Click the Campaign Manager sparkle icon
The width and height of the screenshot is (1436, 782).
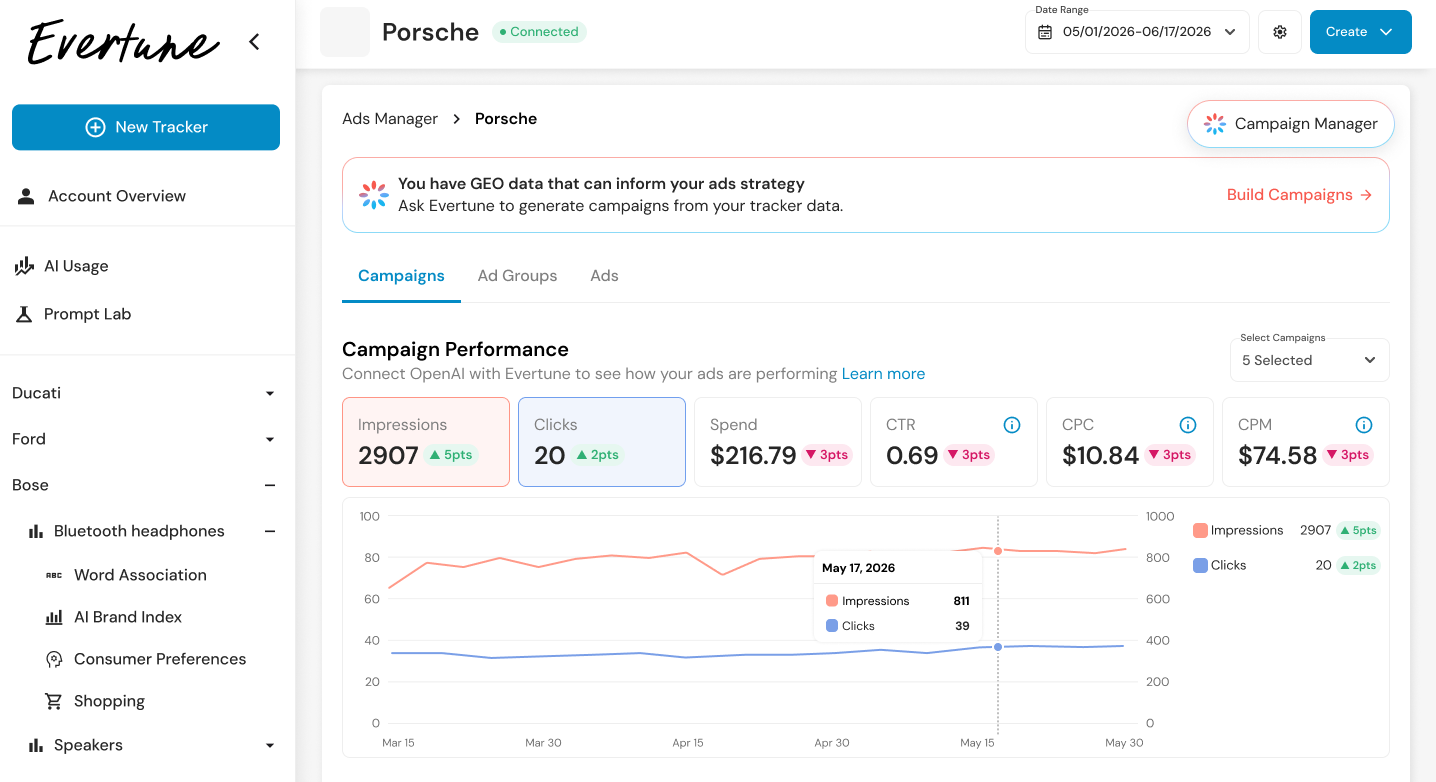[1215, 124]
